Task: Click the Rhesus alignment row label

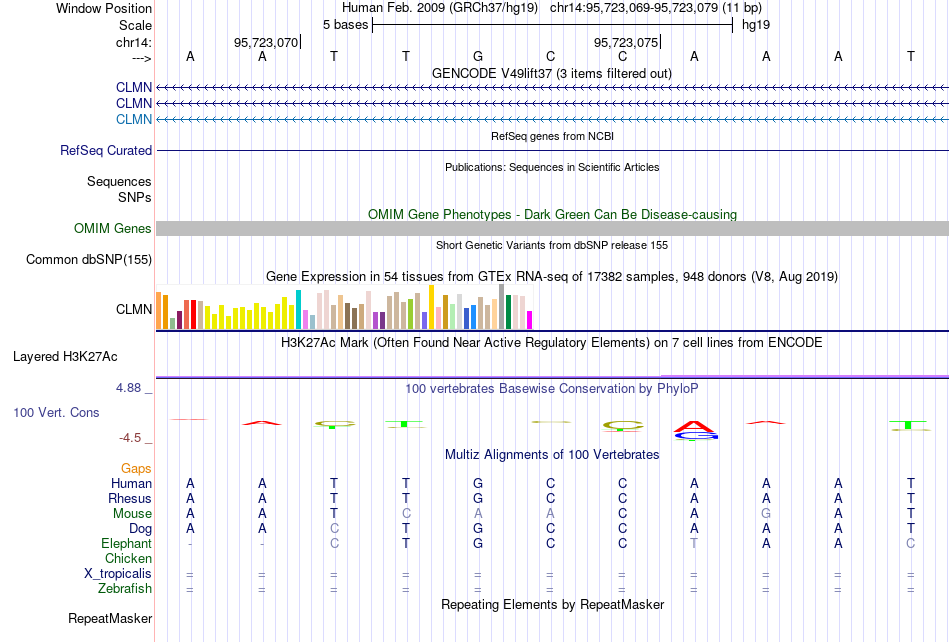Action: (130, 498)
